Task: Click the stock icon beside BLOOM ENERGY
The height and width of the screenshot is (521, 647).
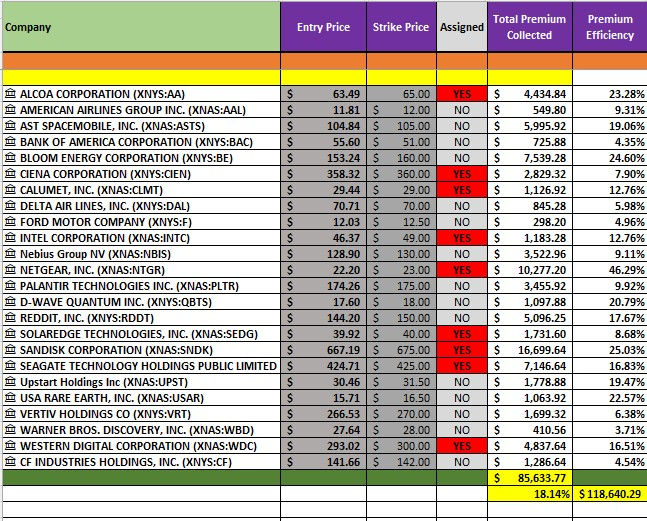Action: (x=10, y=158)
